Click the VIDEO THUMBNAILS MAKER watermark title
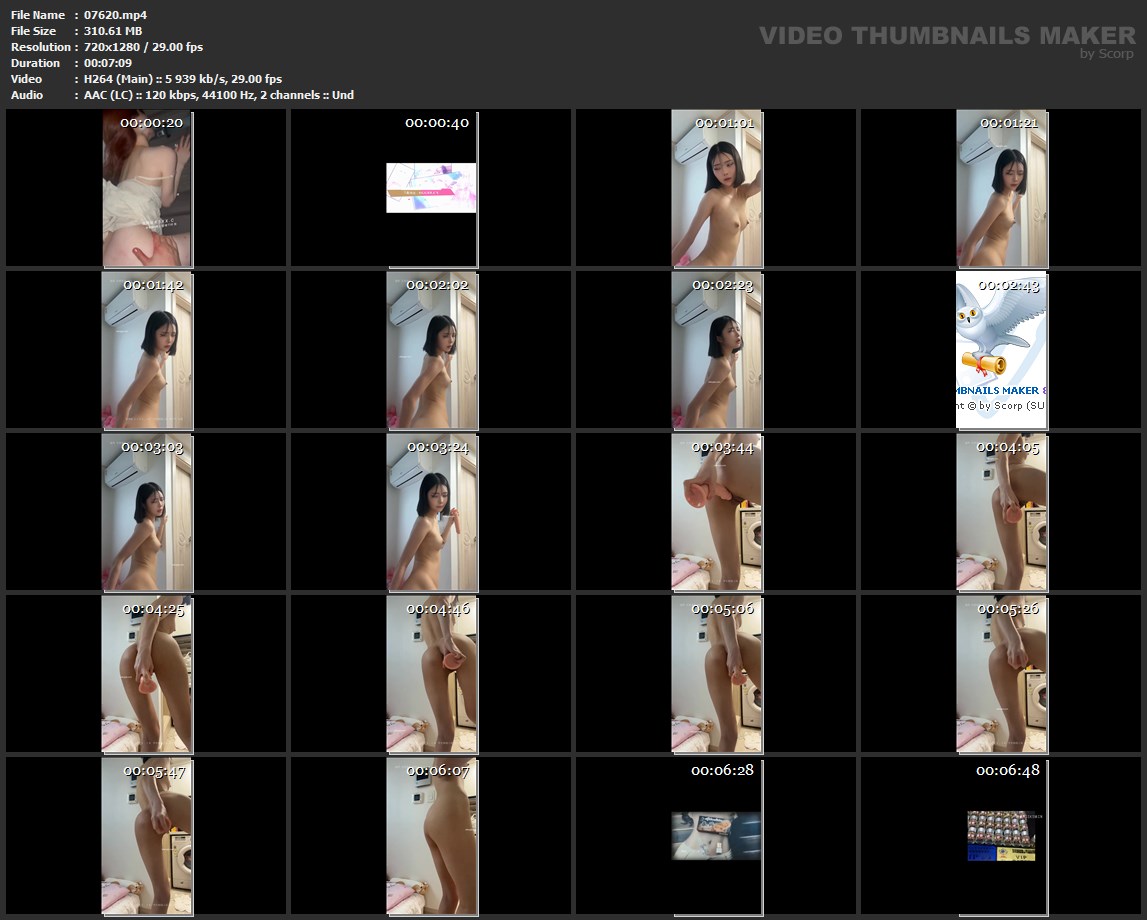 tap(946, 36)
